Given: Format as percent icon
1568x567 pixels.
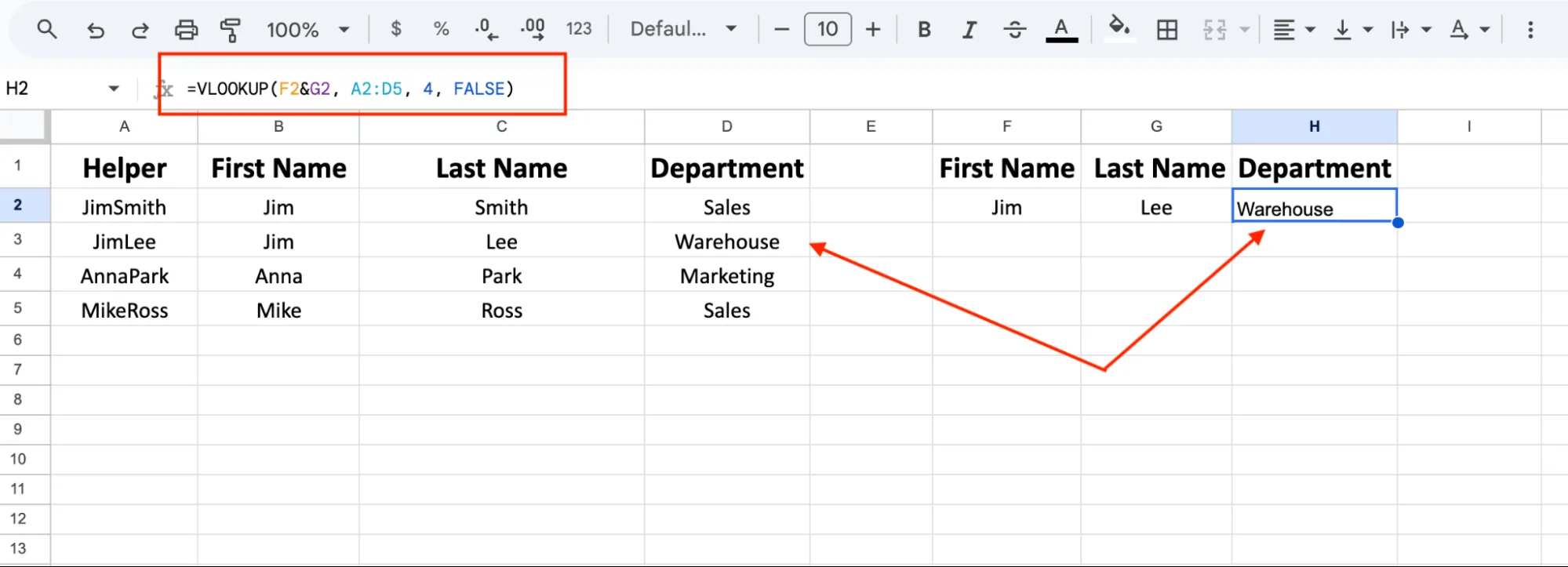Looking at the screenshot, I should point(441,29).
